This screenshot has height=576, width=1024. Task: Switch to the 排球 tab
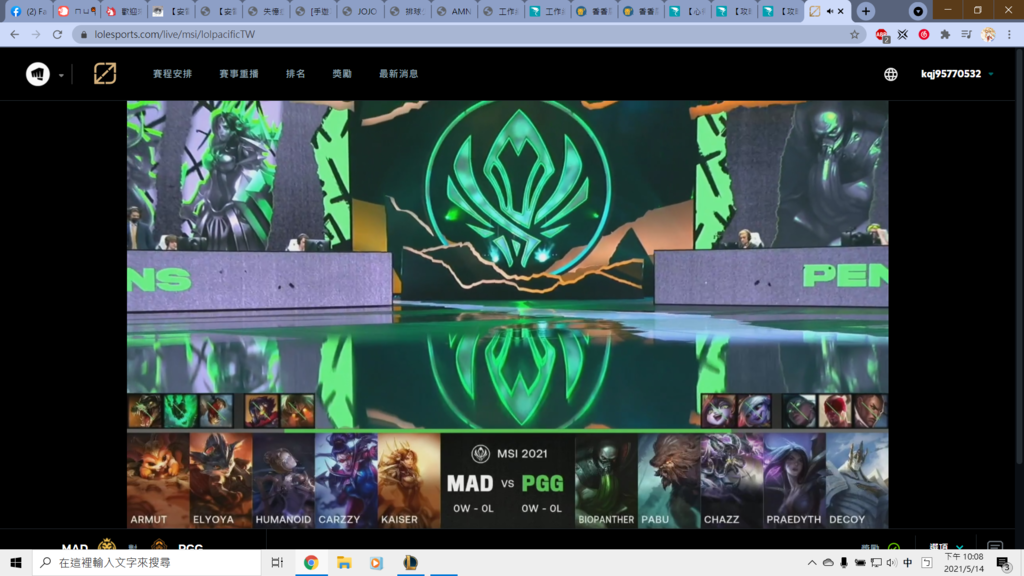(x=406, y=11)
